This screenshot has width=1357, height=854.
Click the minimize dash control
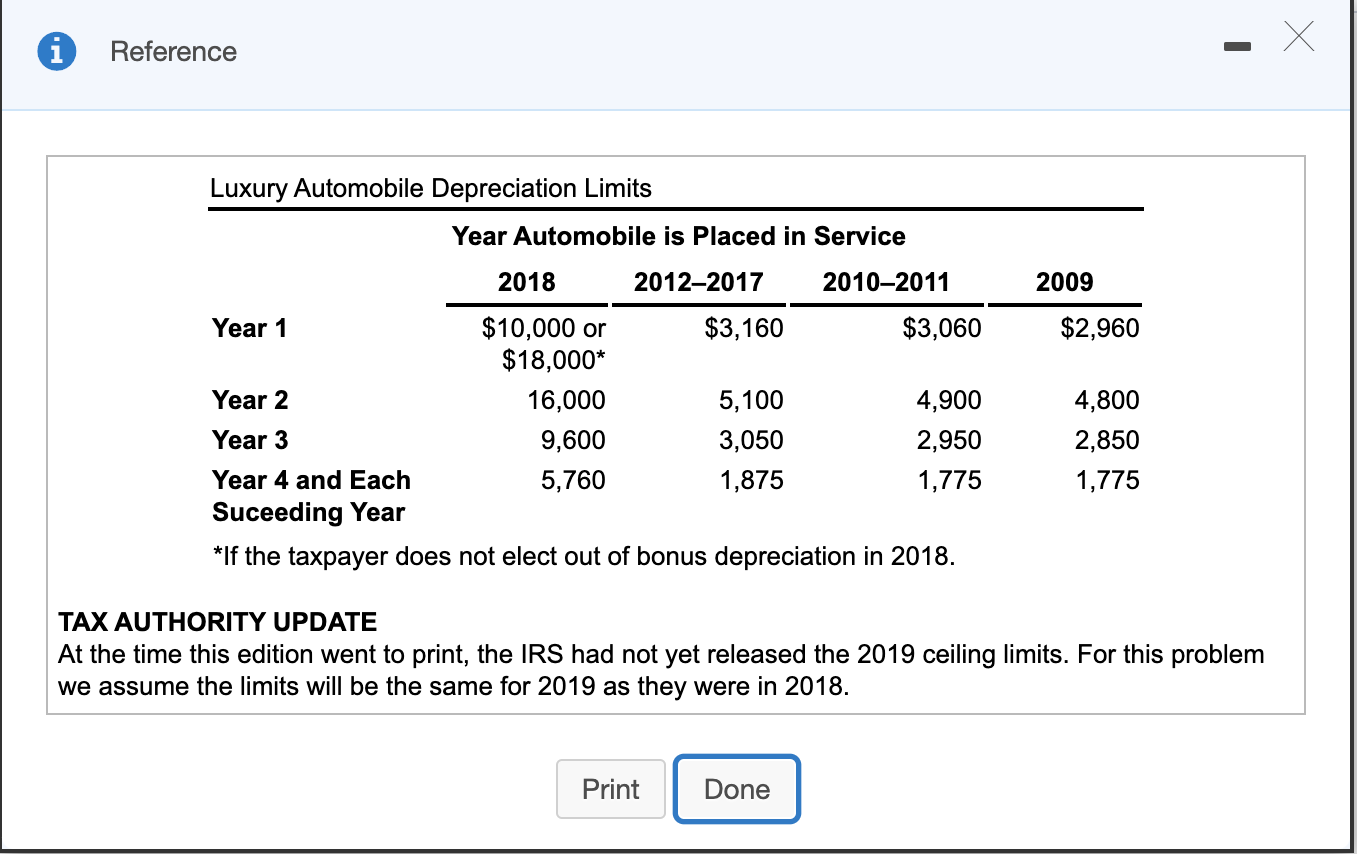point(1237,45)
